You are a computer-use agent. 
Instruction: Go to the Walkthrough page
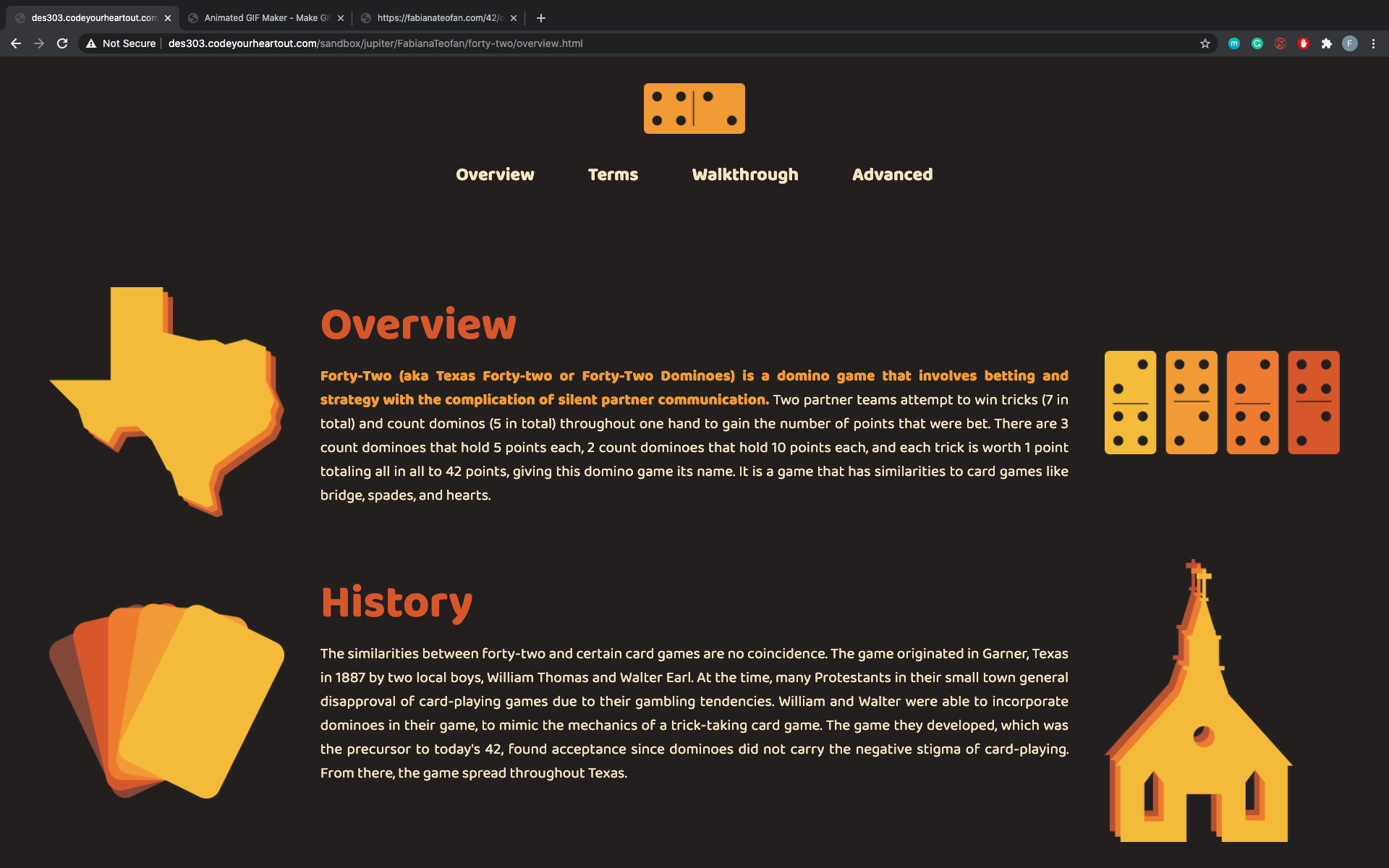(744, 174)
